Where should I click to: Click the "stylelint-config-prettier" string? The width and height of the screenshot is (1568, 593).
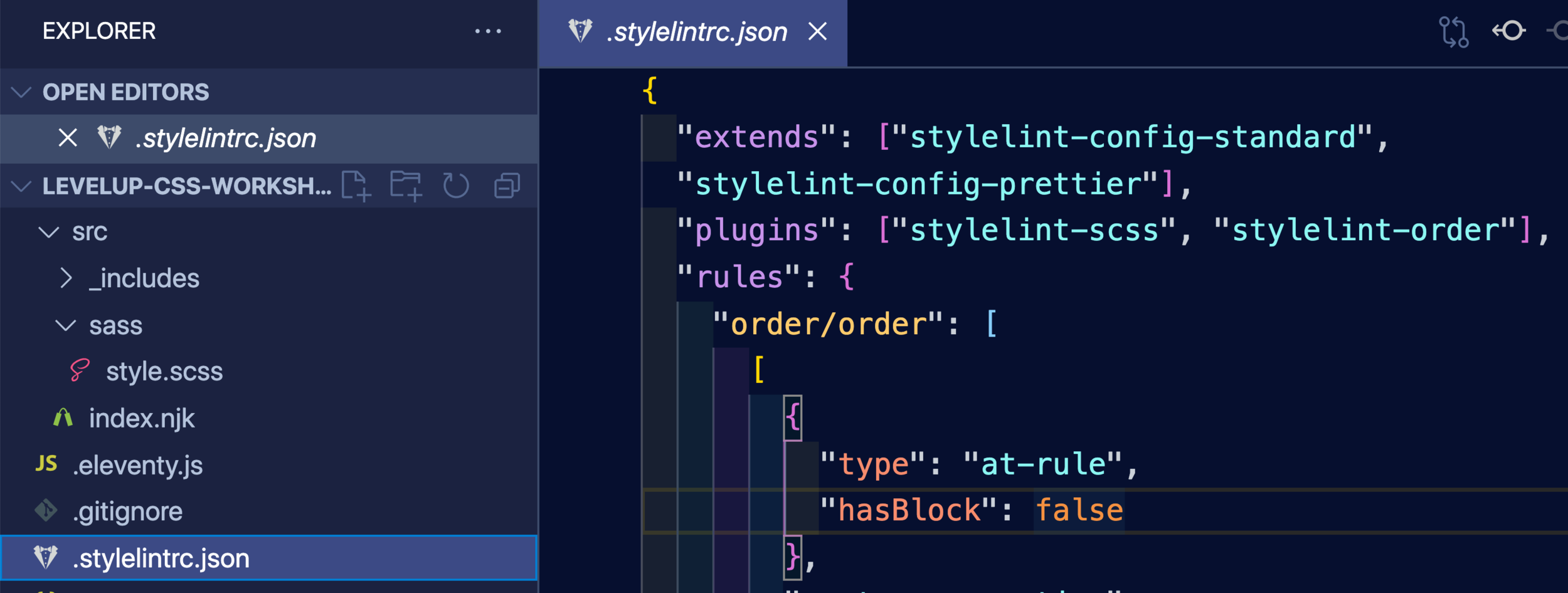[918, 184]
